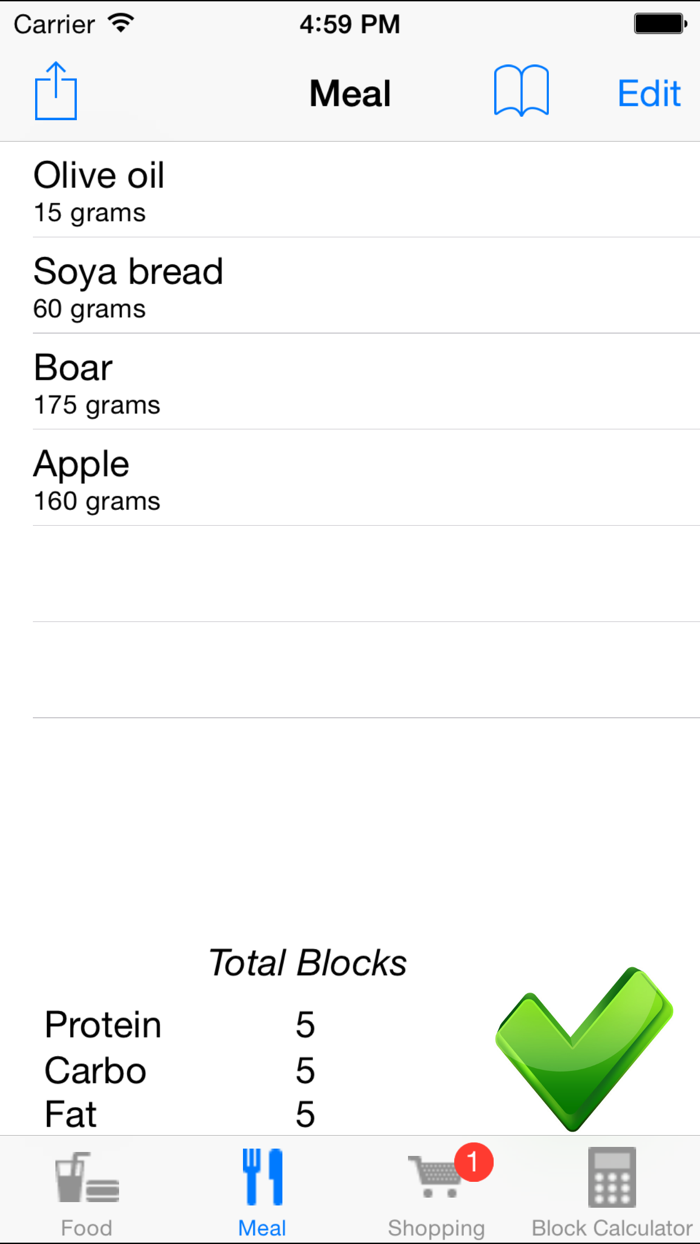Tap Edit to modify the meal list
Viewport: 700px width, 1244px height.
(648, 93)
